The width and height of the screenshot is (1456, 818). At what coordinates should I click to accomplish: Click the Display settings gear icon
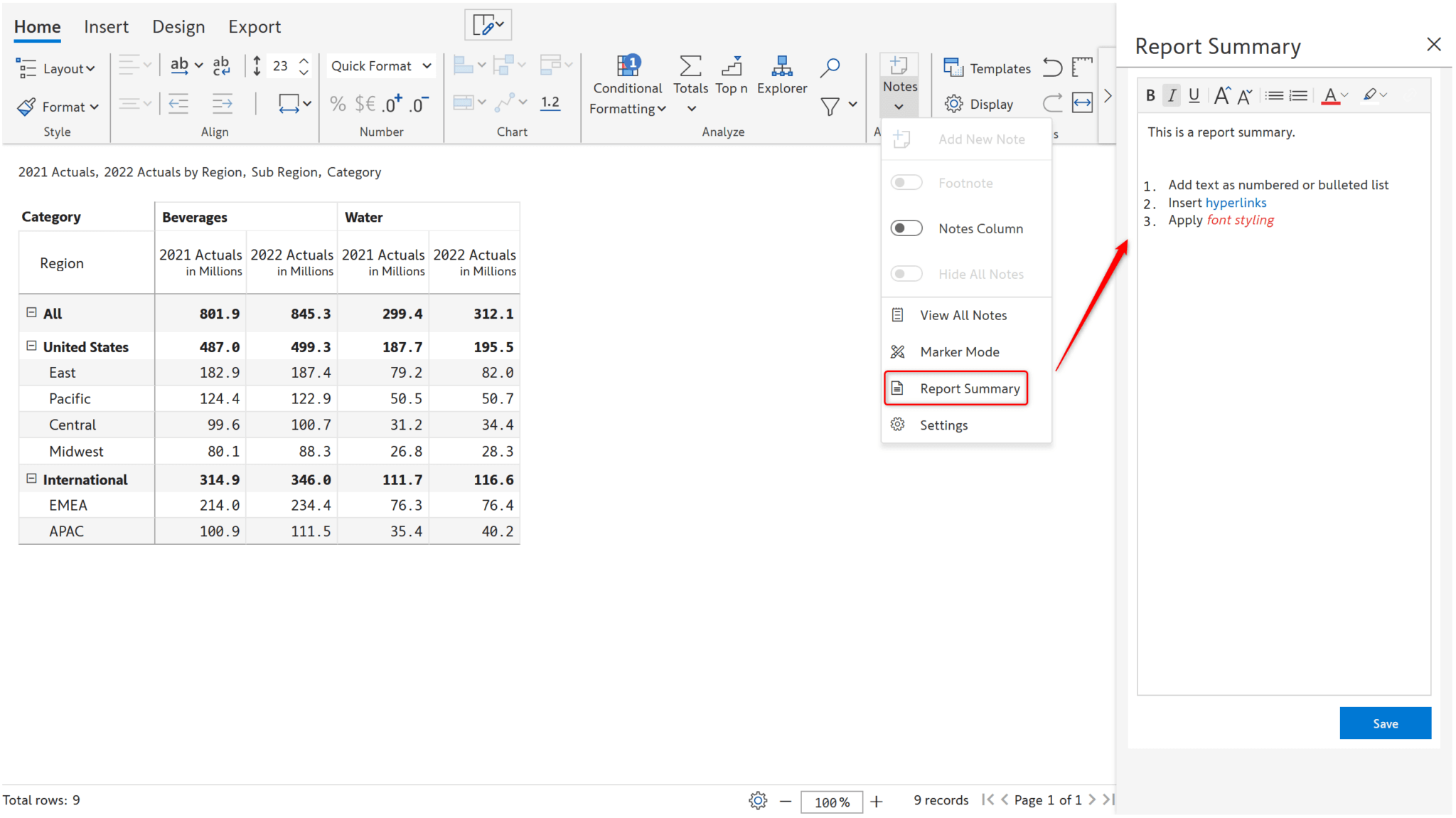coord(955,103)
